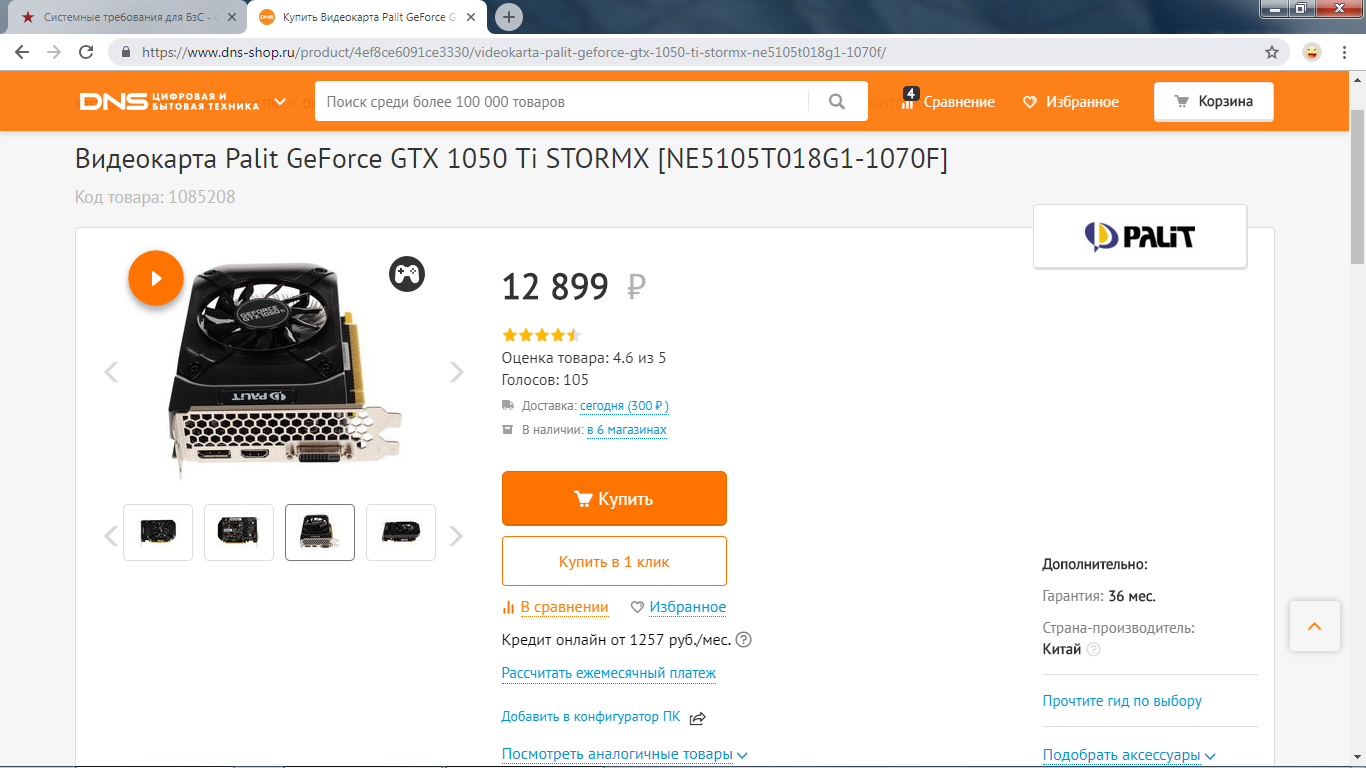This screenshot has height=768, width=1366.
Task: Show next product image with the right arrow
Action: [457, 372]
